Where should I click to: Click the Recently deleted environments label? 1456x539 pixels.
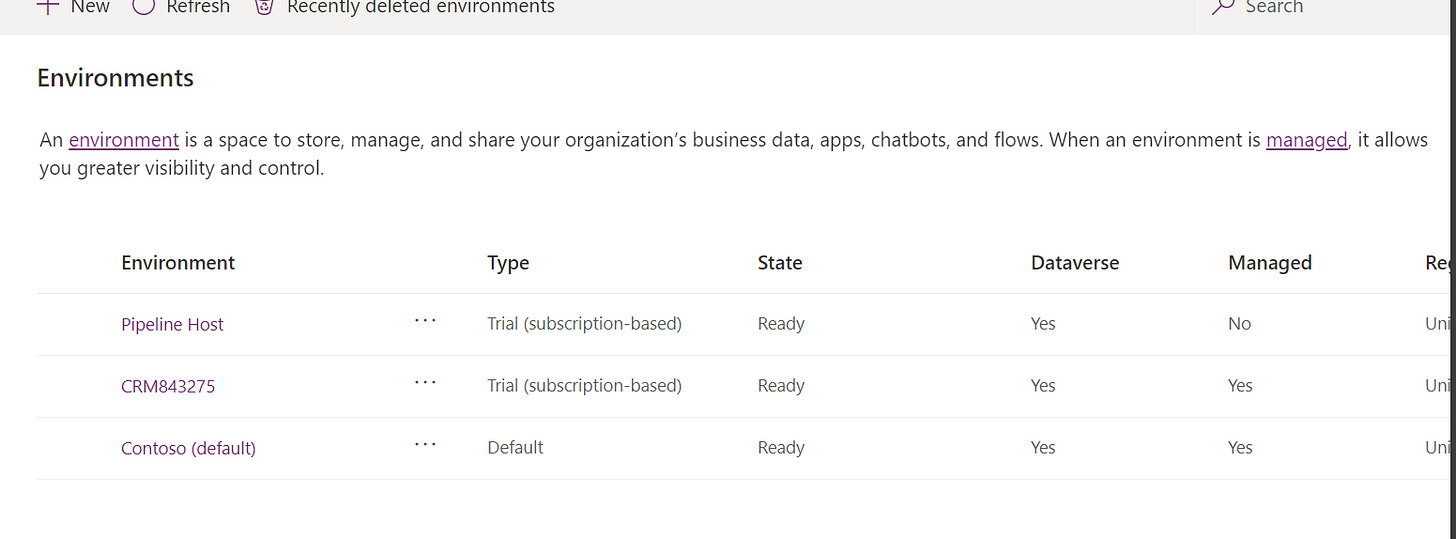tap(420, 7)
